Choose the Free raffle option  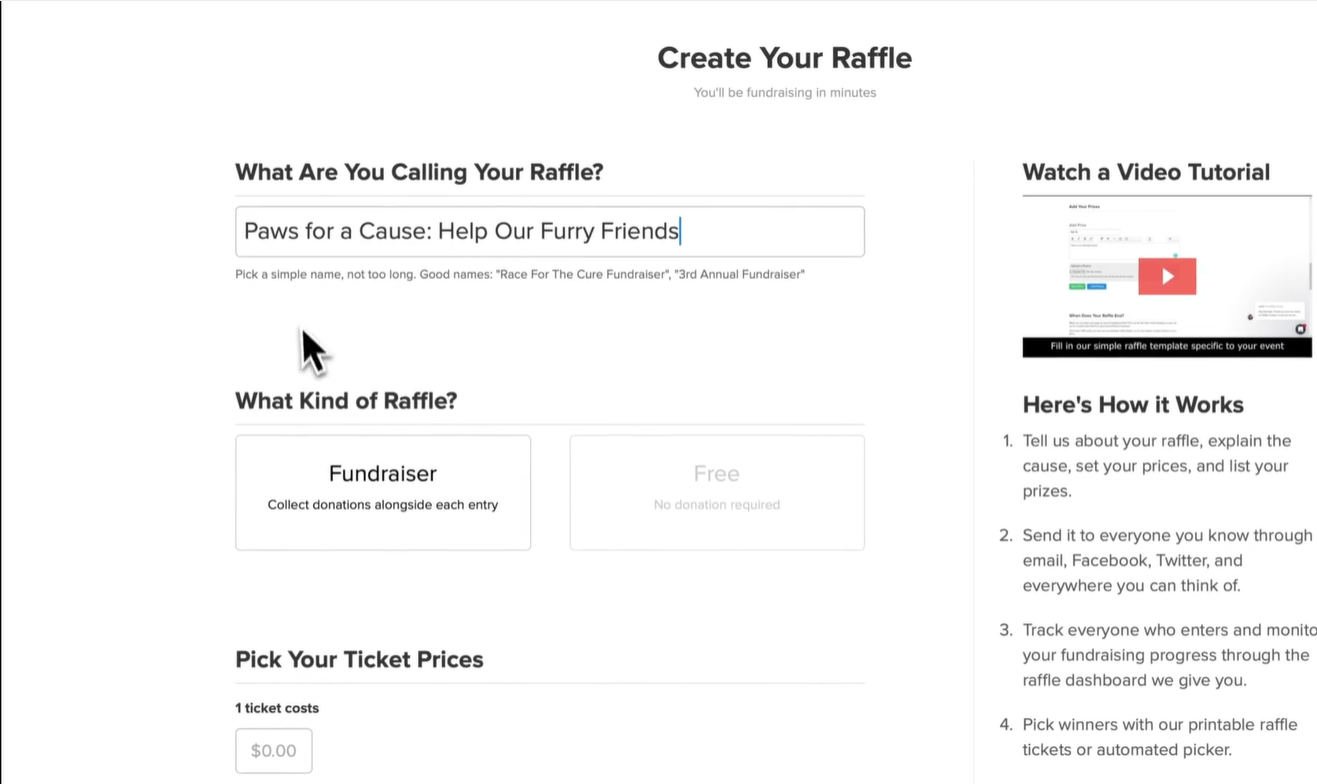pyautogui.click(x=716, y=492)
